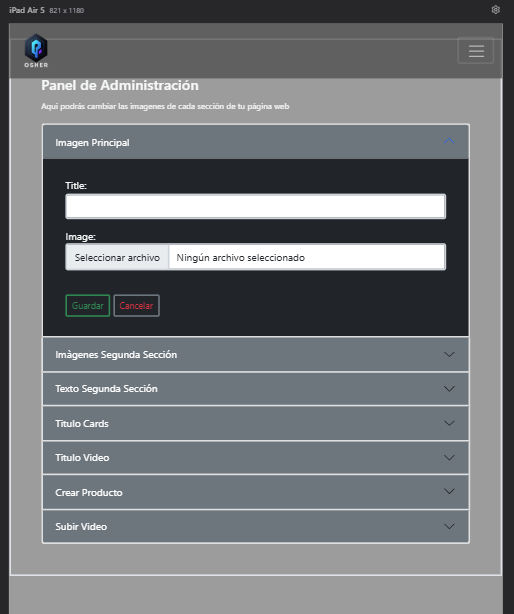Save with the Guardar button
The image size is (514, 614).
pyautogui.click(x=88, y=305)
